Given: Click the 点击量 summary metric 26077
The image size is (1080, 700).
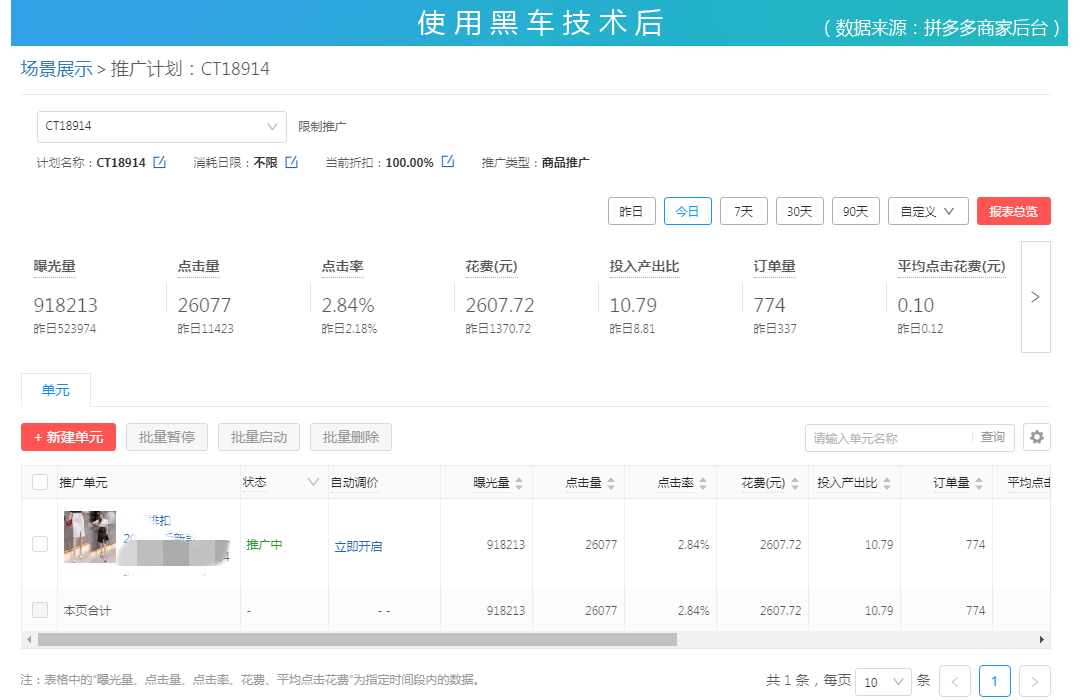Looking at the screenshot, I should coord(205,305).
